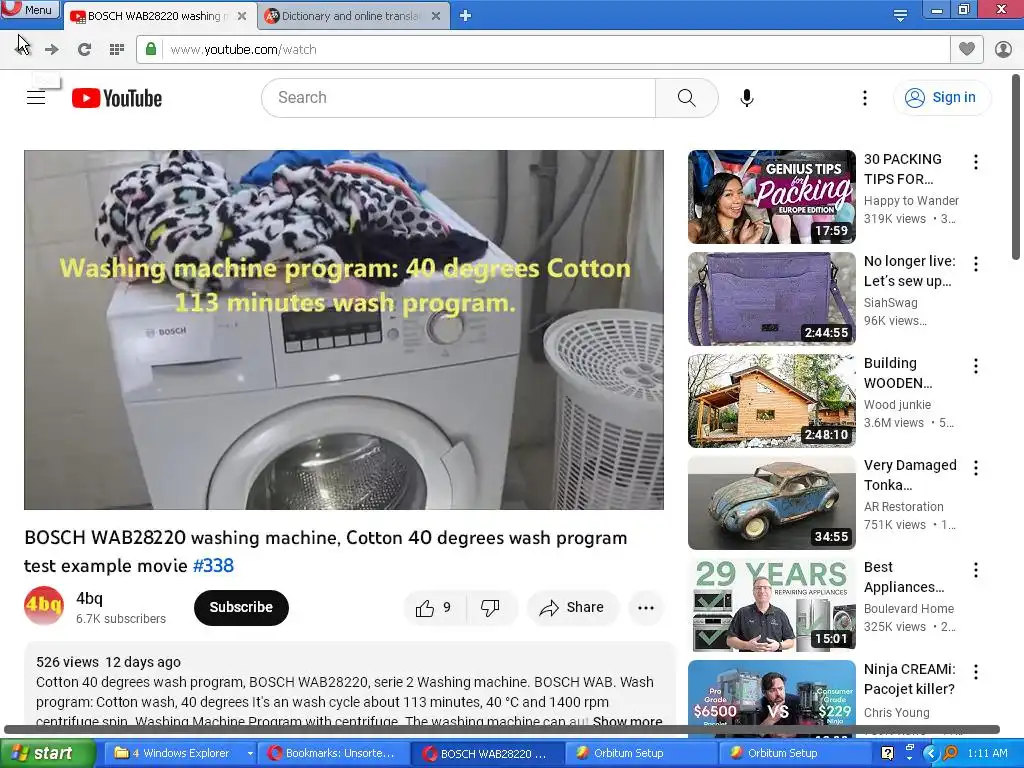Click the help question mark tray icon
This screenshot has width=1024, height=768.
[887, 753]
